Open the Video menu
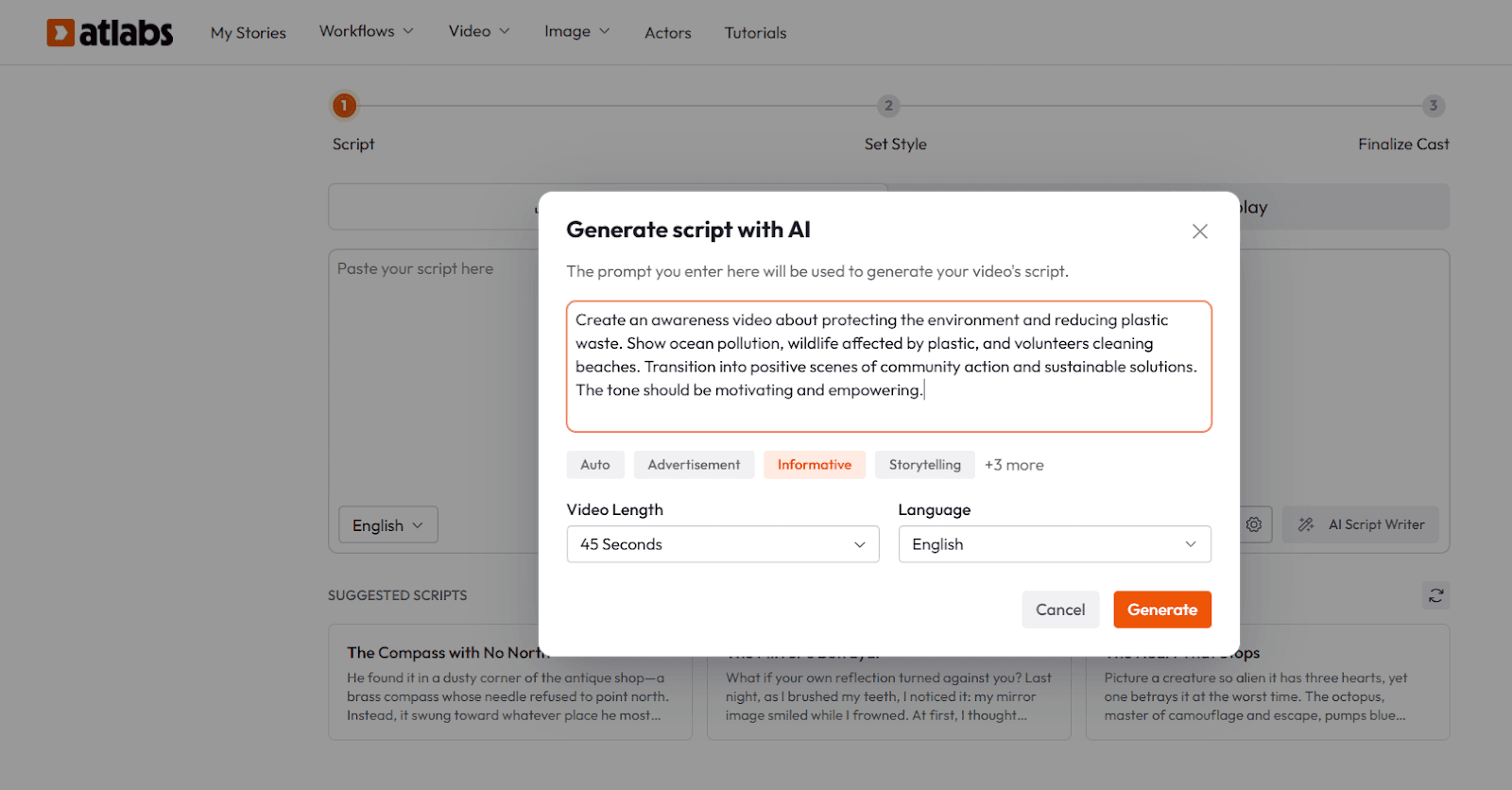The image size is (1512, 790). [479, 31]
